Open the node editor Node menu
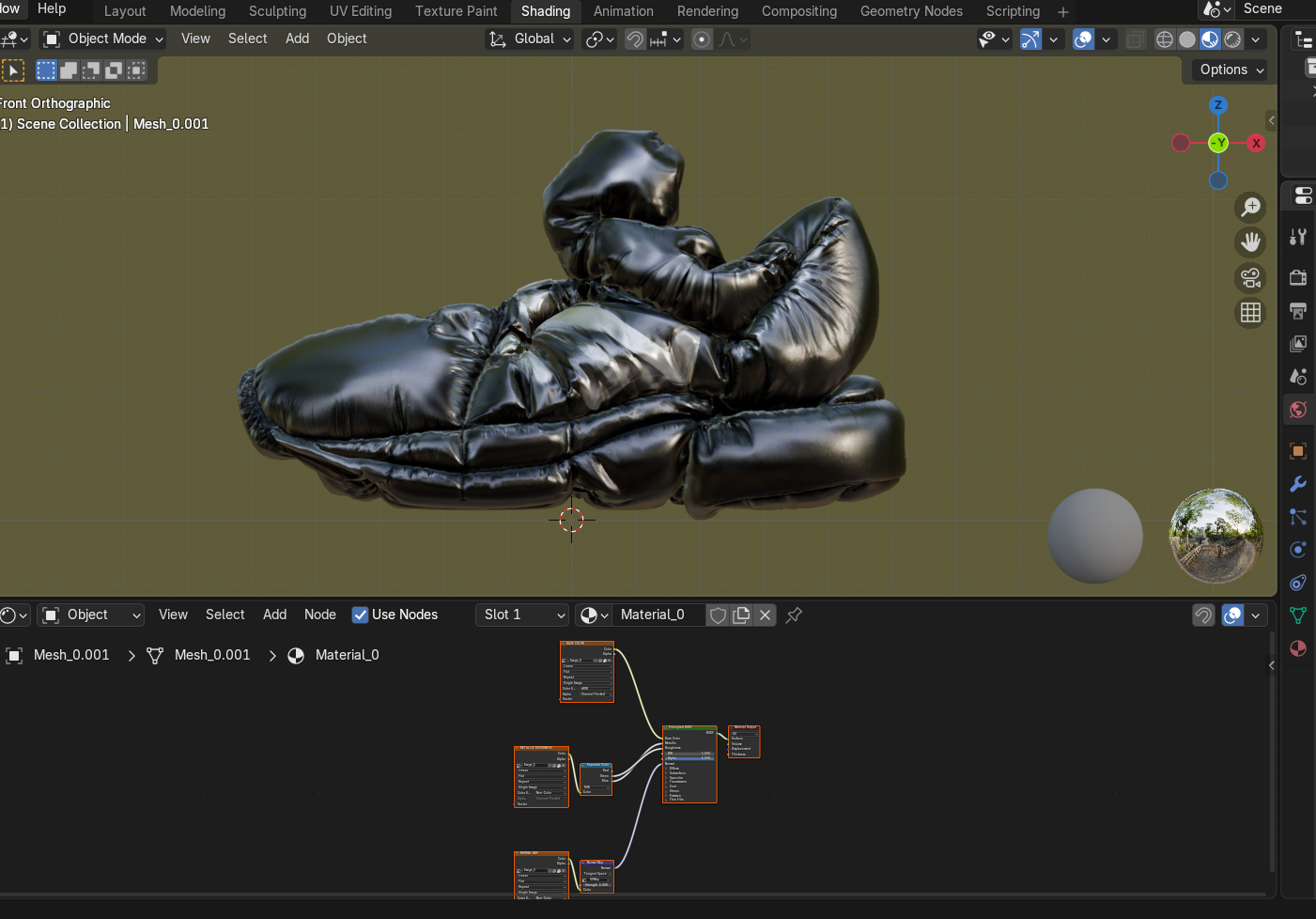1316x919 pixels. pyautogui.click(x=320, y=615)
